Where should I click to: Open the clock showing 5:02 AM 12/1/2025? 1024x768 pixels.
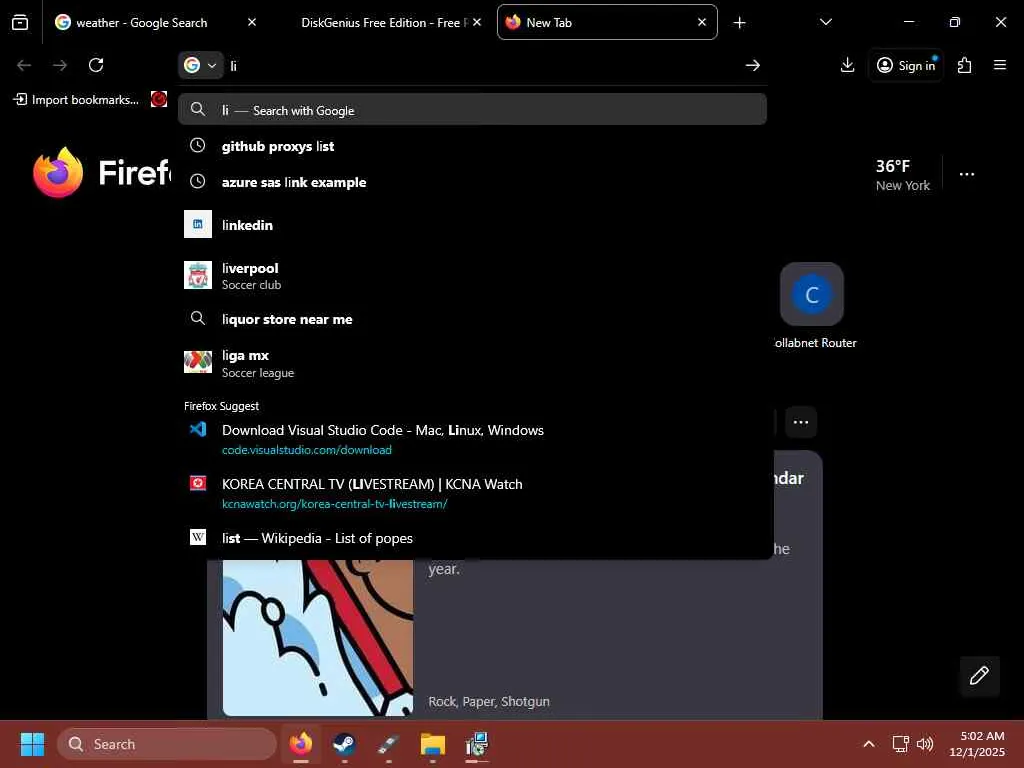977,744
